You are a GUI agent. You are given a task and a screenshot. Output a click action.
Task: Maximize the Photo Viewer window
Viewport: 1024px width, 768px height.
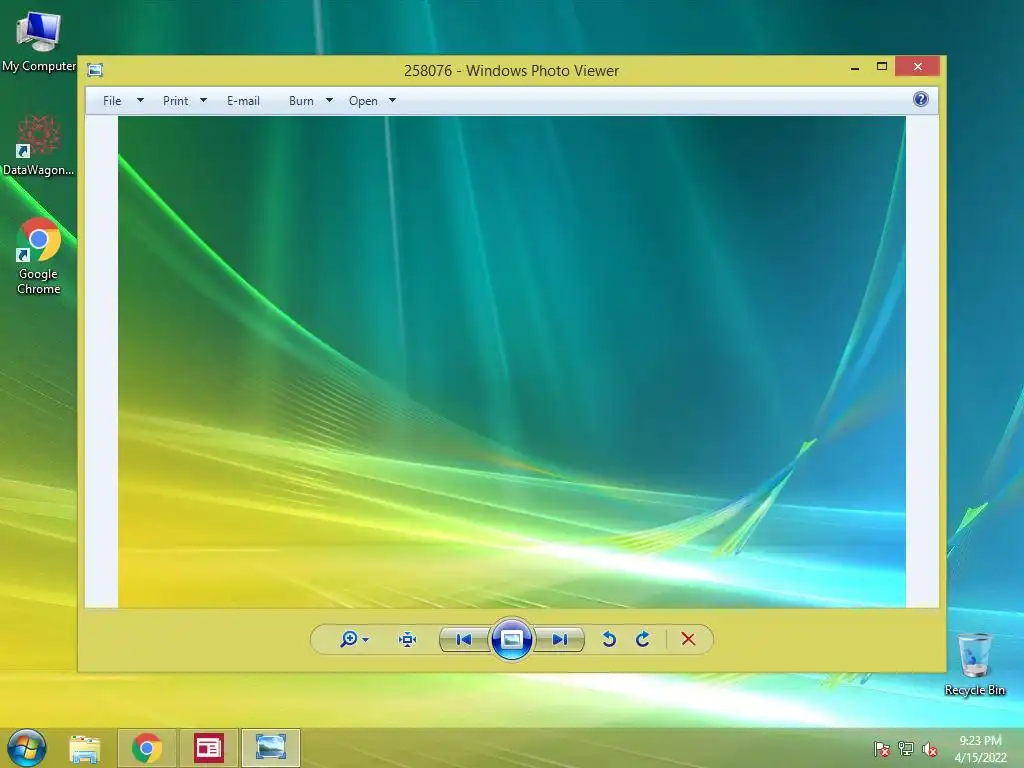(882, 67)
